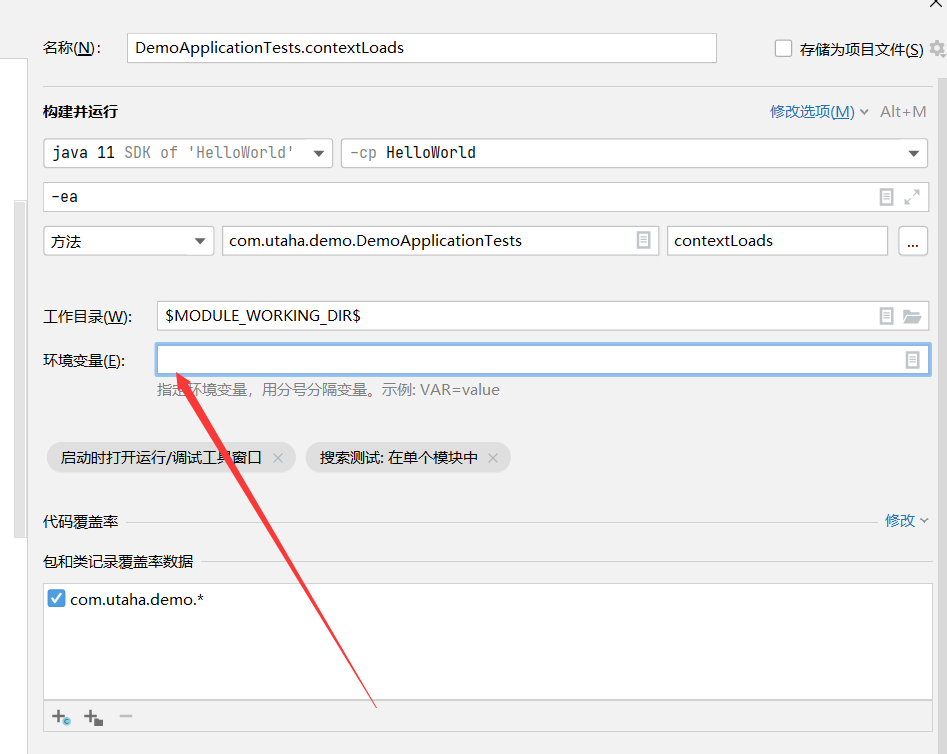Click the 代码覆盖率 section label
The image size is (947, 754).
80,521
